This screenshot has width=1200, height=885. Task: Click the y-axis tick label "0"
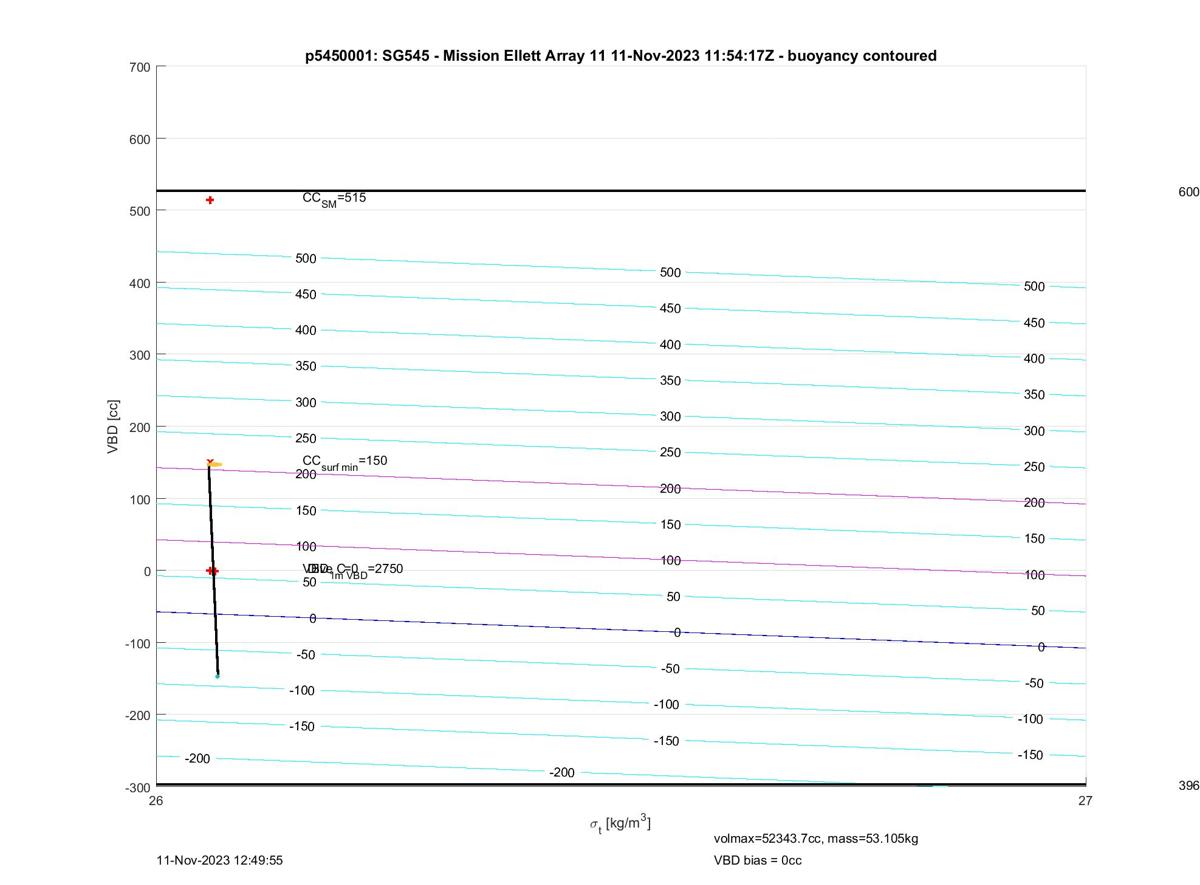(147, 571)
